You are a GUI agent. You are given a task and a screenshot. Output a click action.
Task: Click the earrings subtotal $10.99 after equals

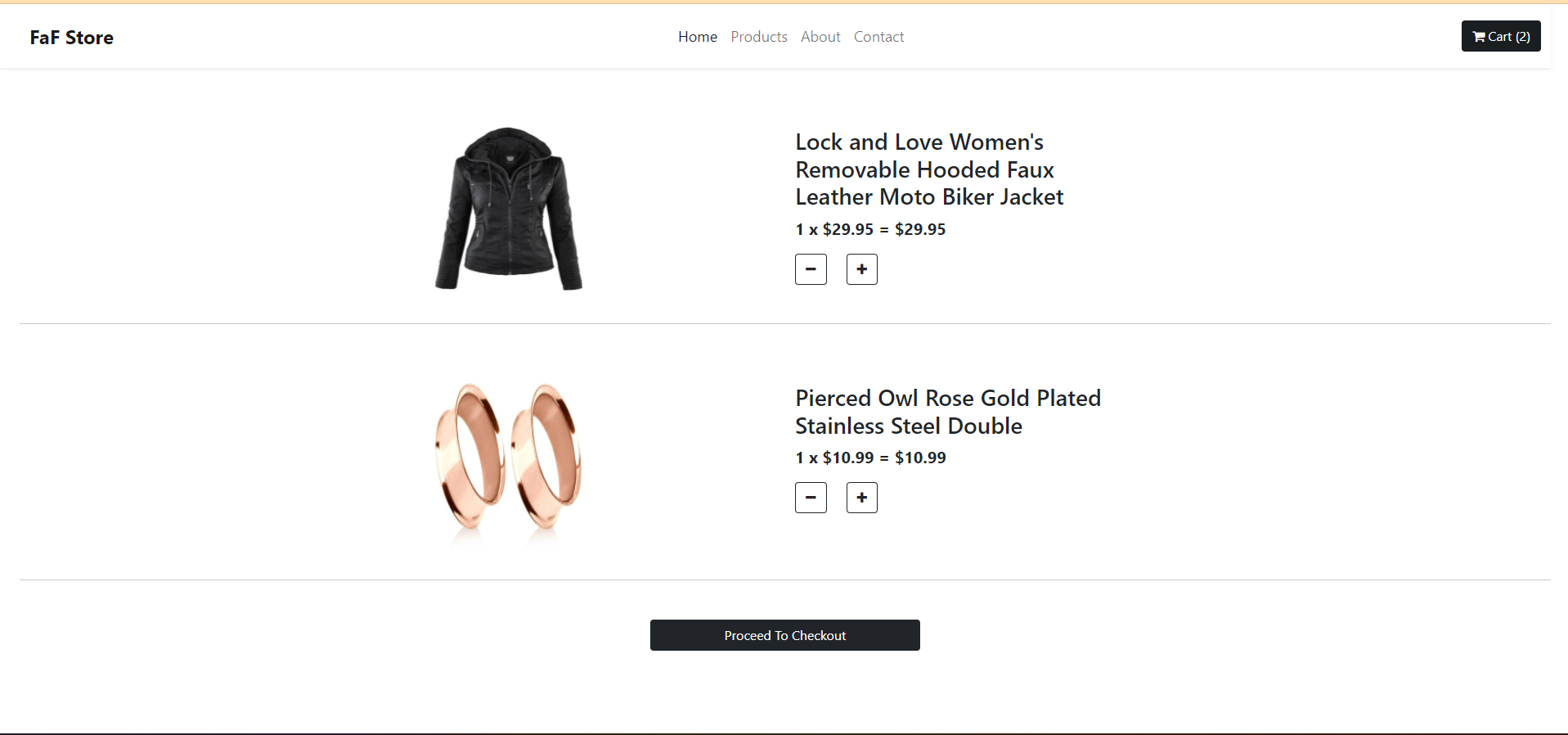(x=920, y=458)
